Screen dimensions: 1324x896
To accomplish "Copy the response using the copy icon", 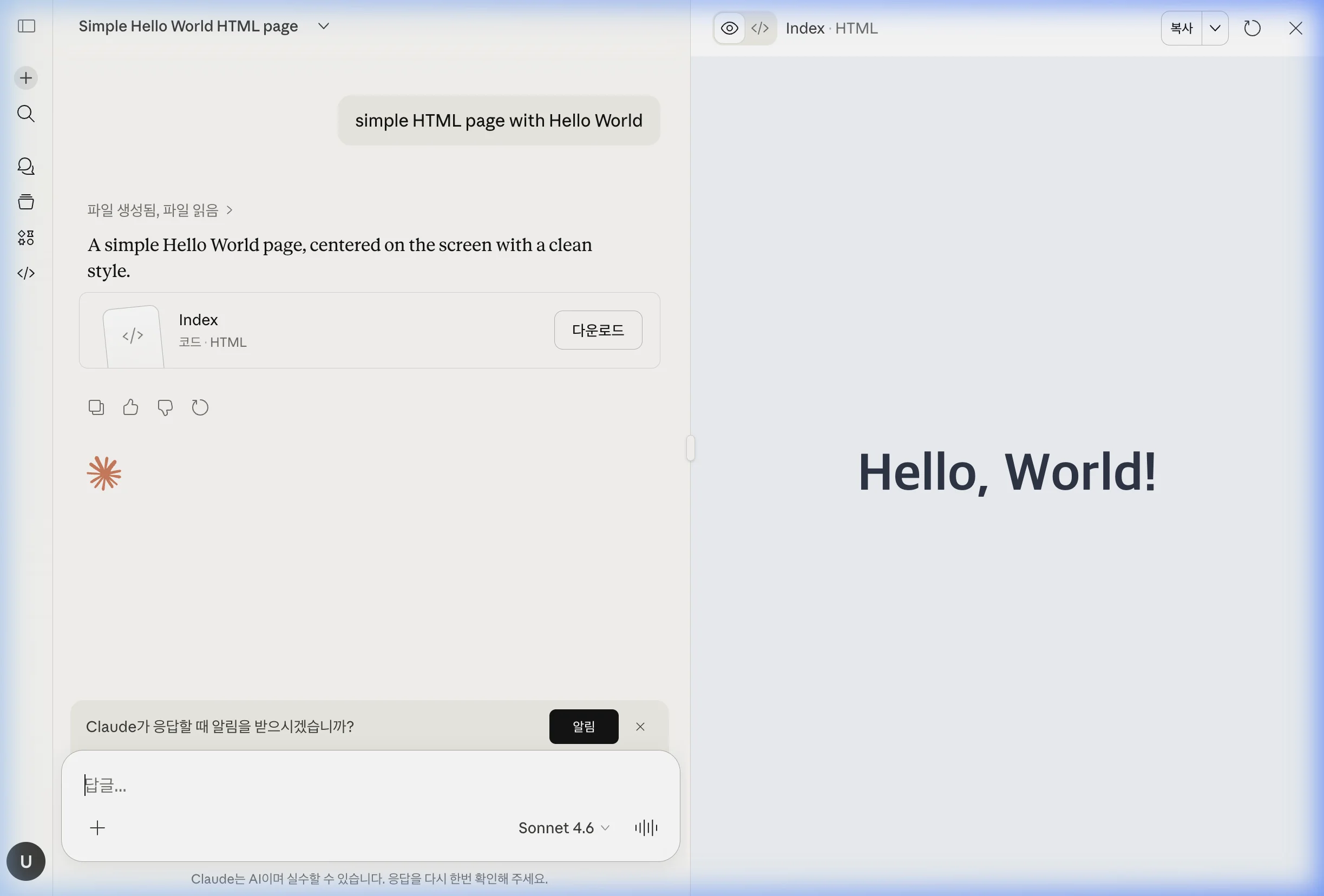I will (96, 407).
